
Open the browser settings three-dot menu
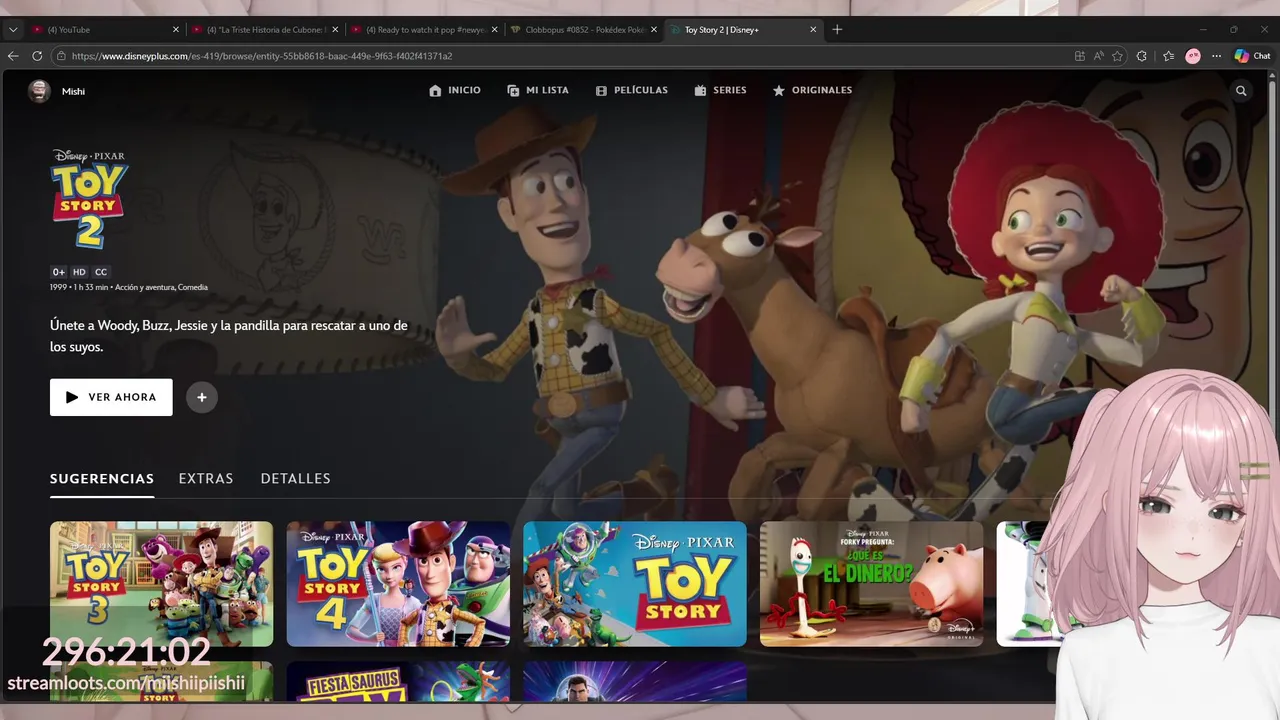pos(1216,56)
